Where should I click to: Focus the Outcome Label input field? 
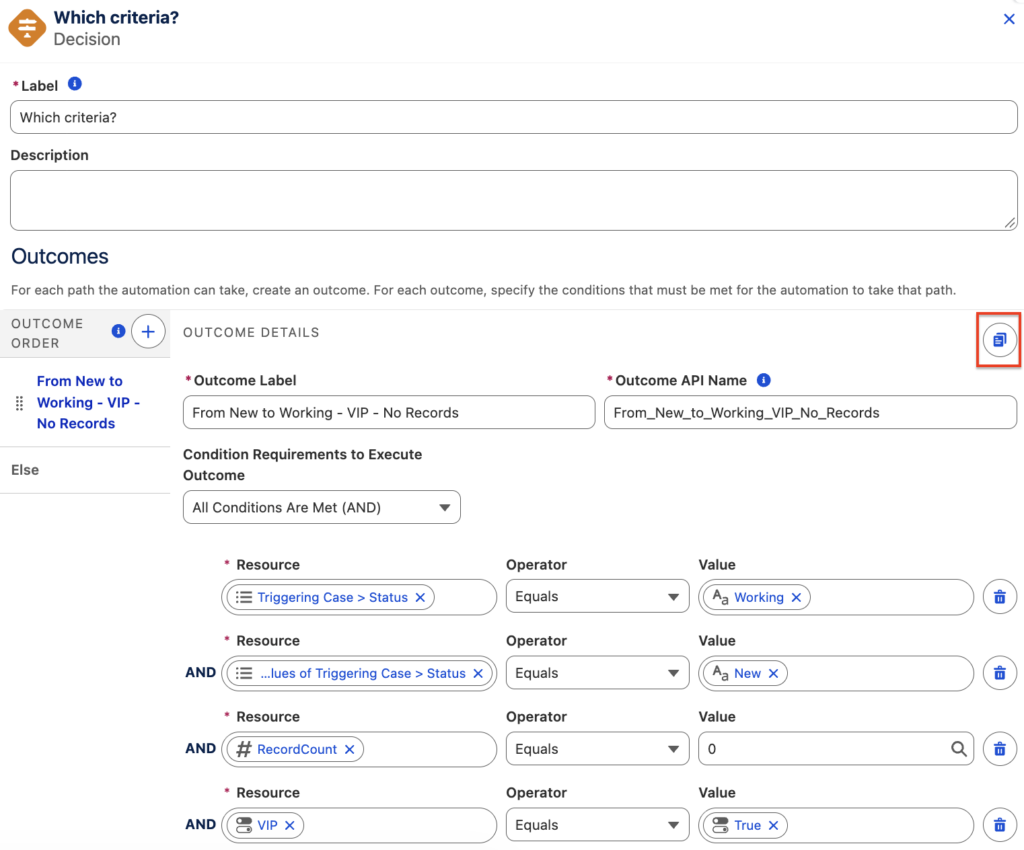[x=389, y=413]
